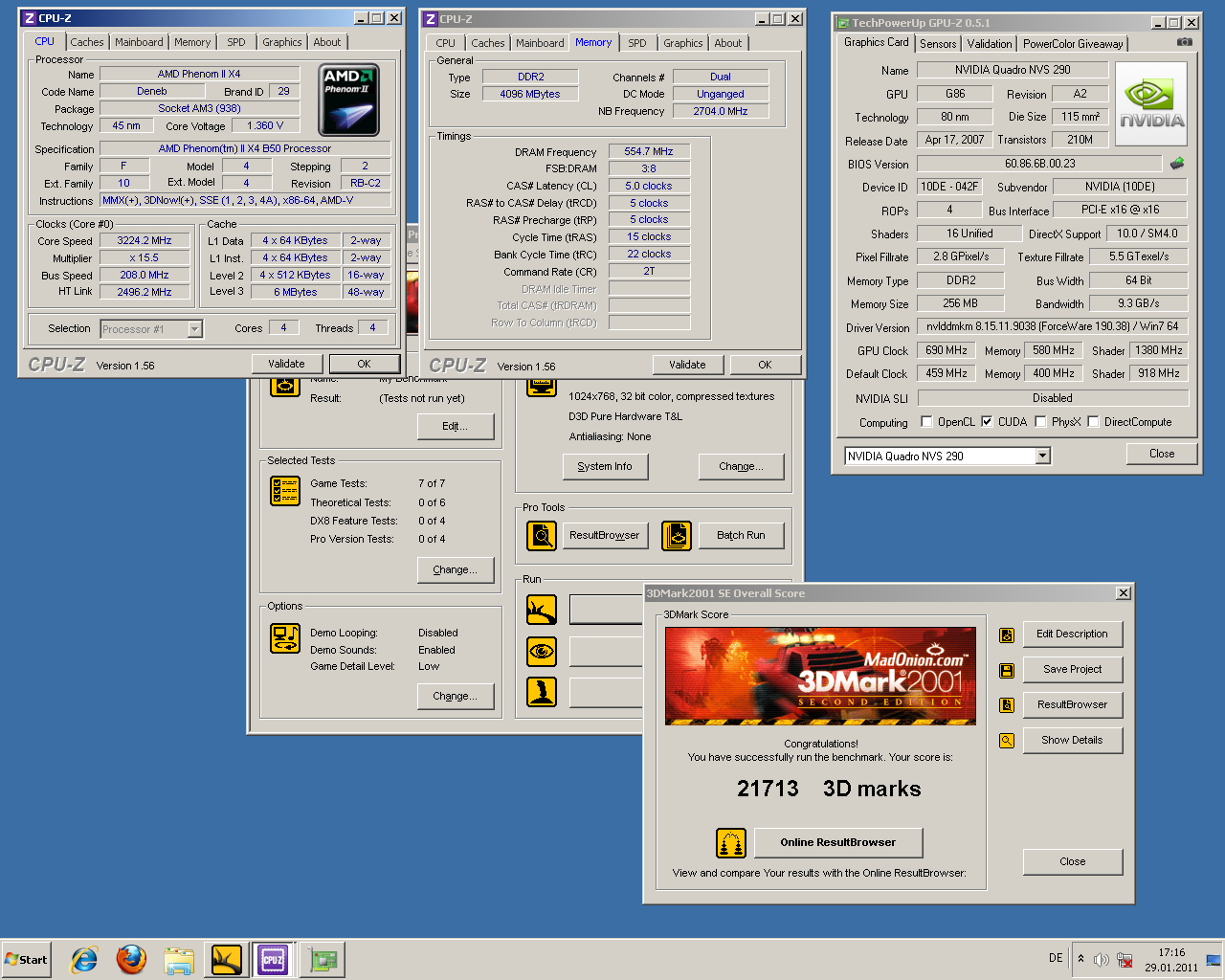The image size is (1225, 980).
Task: Click the Online ResultBrowser icon in score dialog
Action: [x=731, y=843]
